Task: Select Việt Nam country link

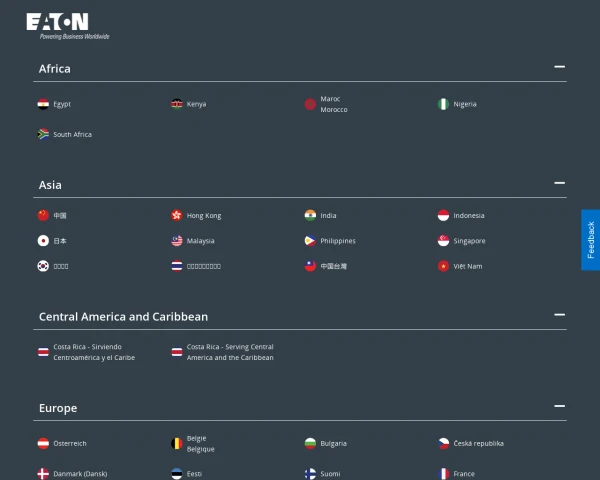Action: click(x=467, y=267)
